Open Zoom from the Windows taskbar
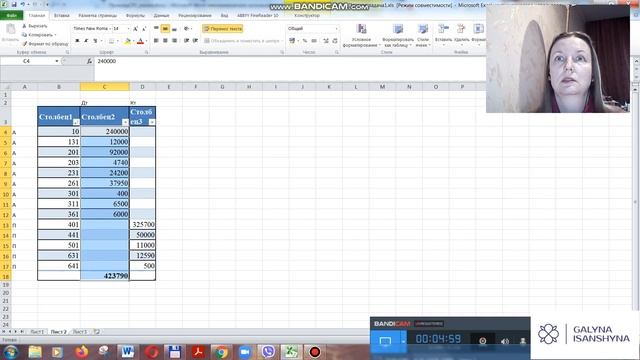The width and height of the screenshot is (640, 360). [x=244, y=351]
